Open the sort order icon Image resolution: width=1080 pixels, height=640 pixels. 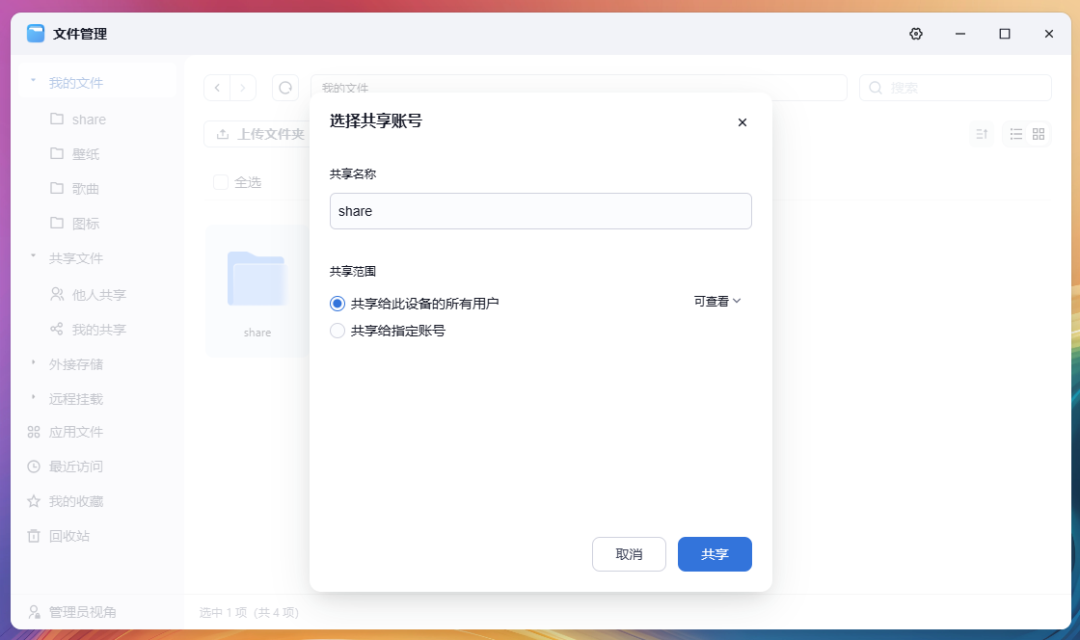point(982,134)
